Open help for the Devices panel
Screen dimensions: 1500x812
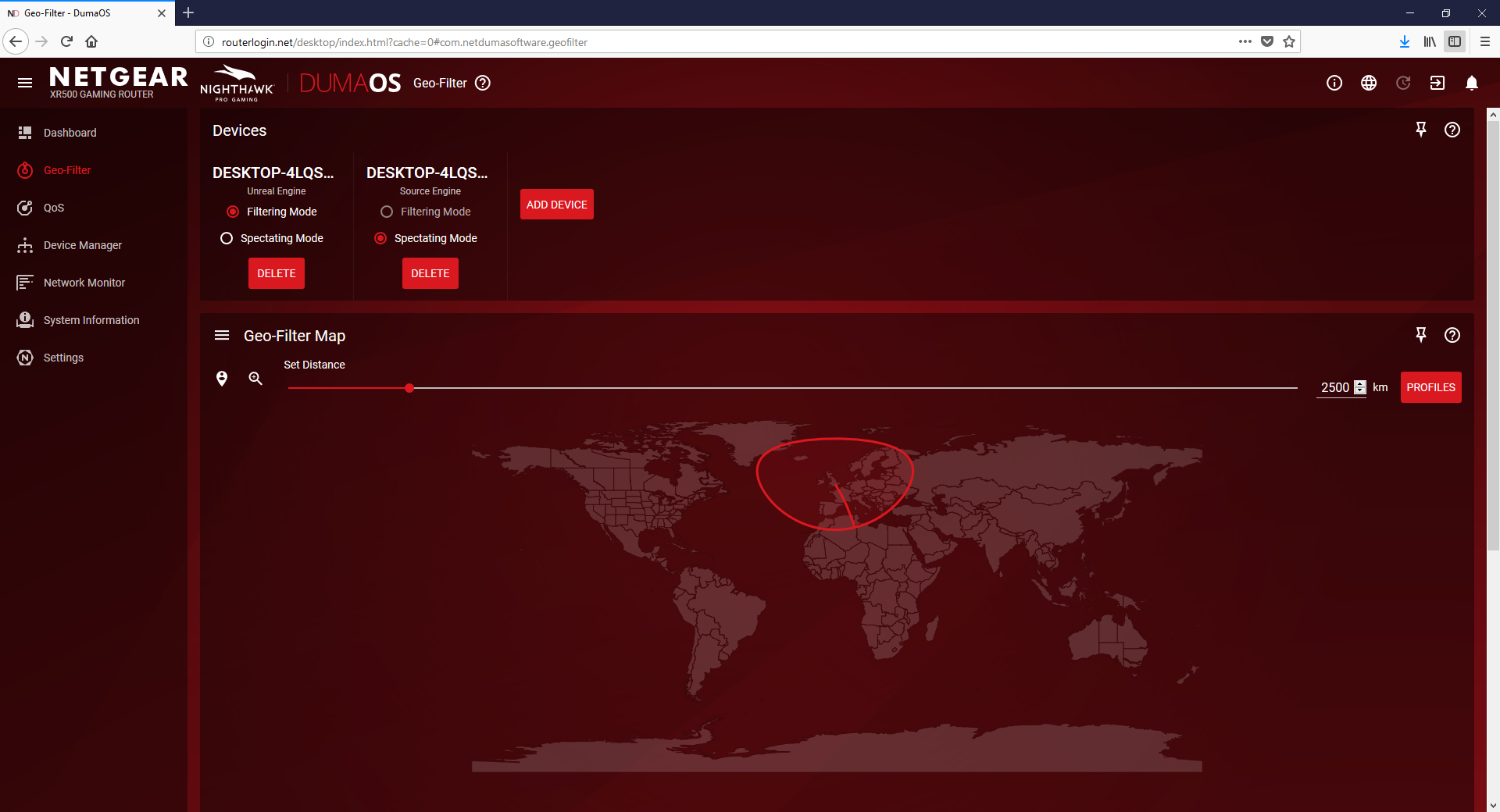[1452, 130]
